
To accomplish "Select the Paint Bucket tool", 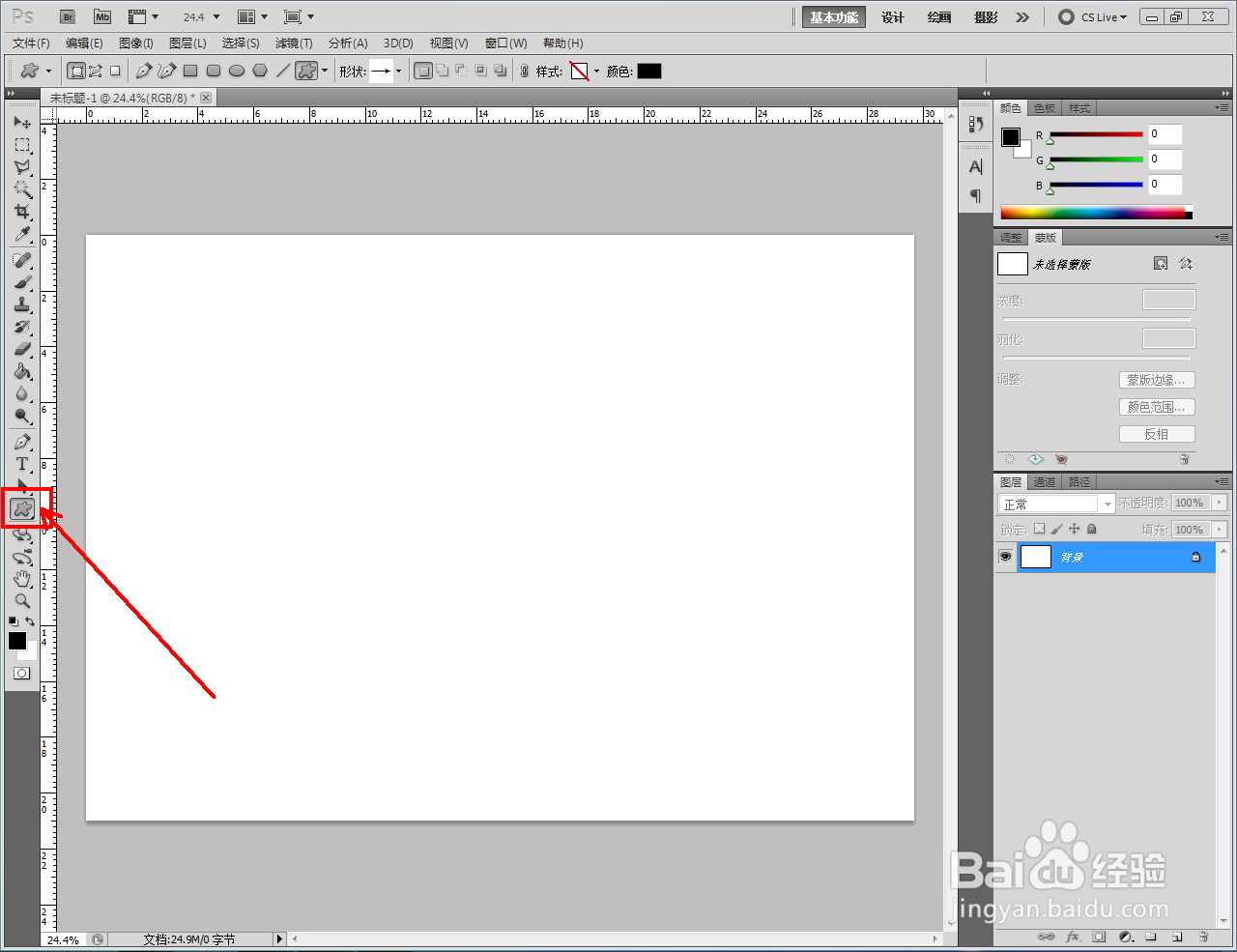I will [22, 371].
